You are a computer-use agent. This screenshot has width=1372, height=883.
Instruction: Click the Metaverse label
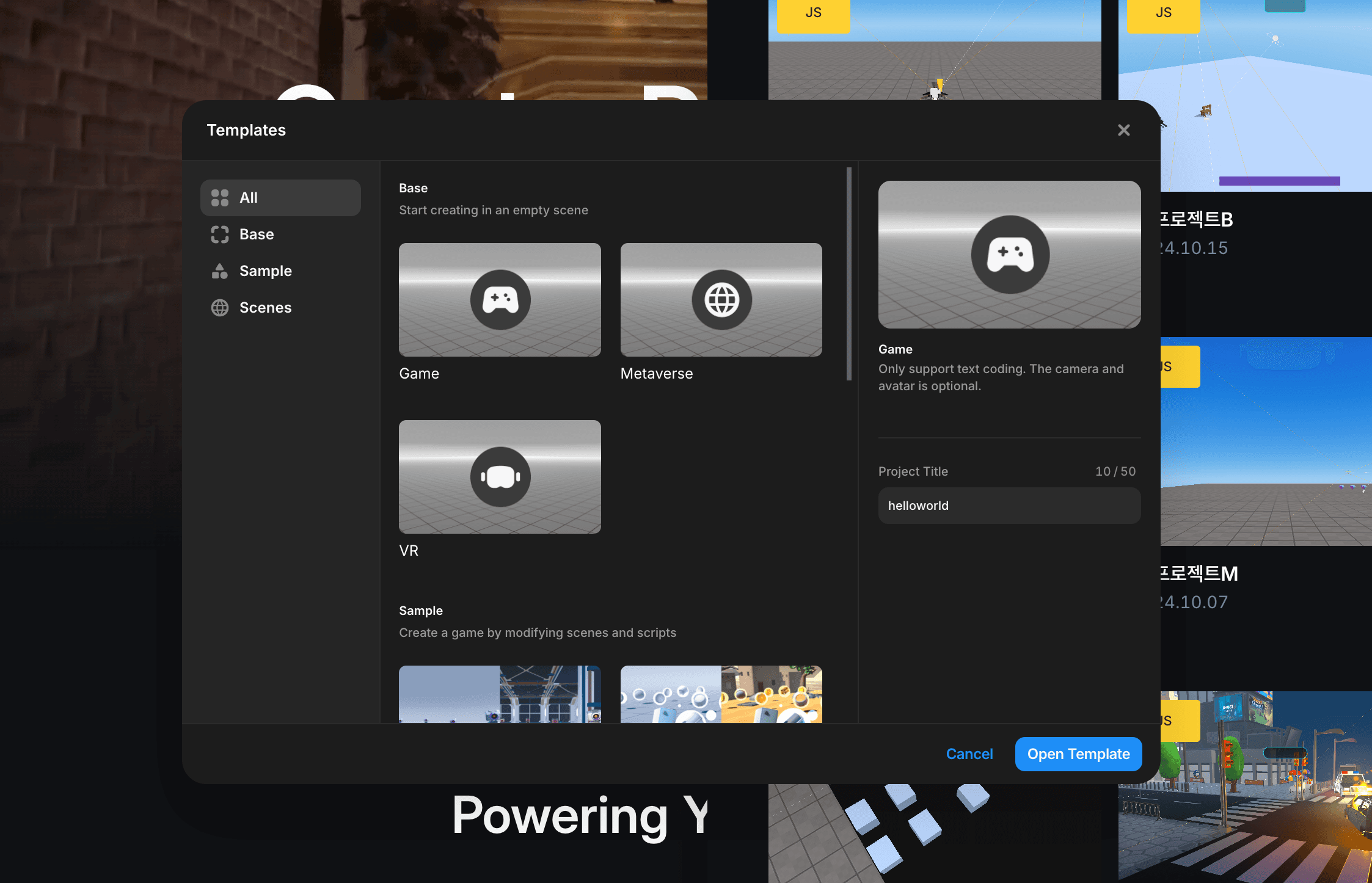(657, 374)
